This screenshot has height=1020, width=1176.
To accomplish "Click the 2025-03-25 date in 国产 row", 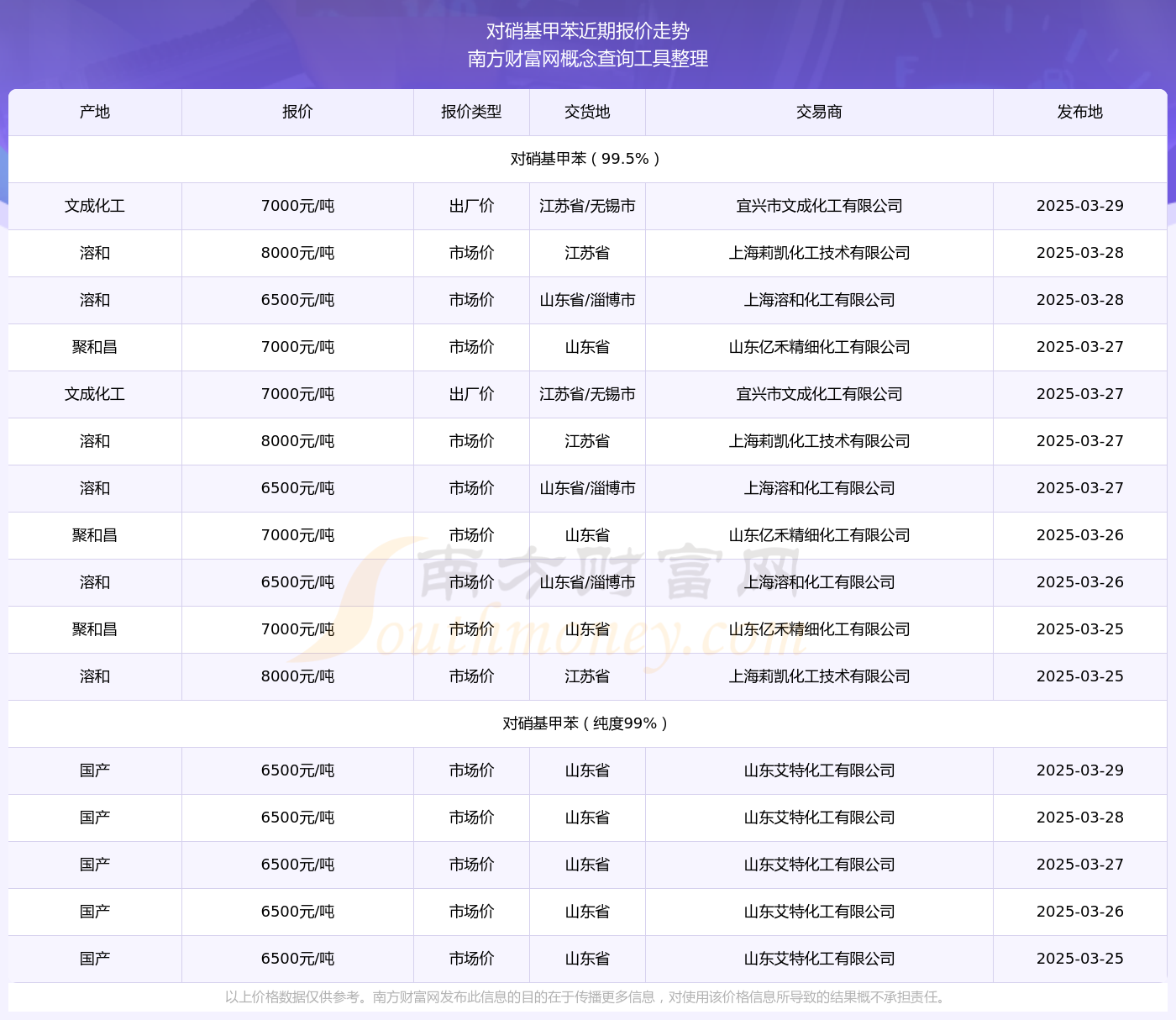I will point(1079,959).
